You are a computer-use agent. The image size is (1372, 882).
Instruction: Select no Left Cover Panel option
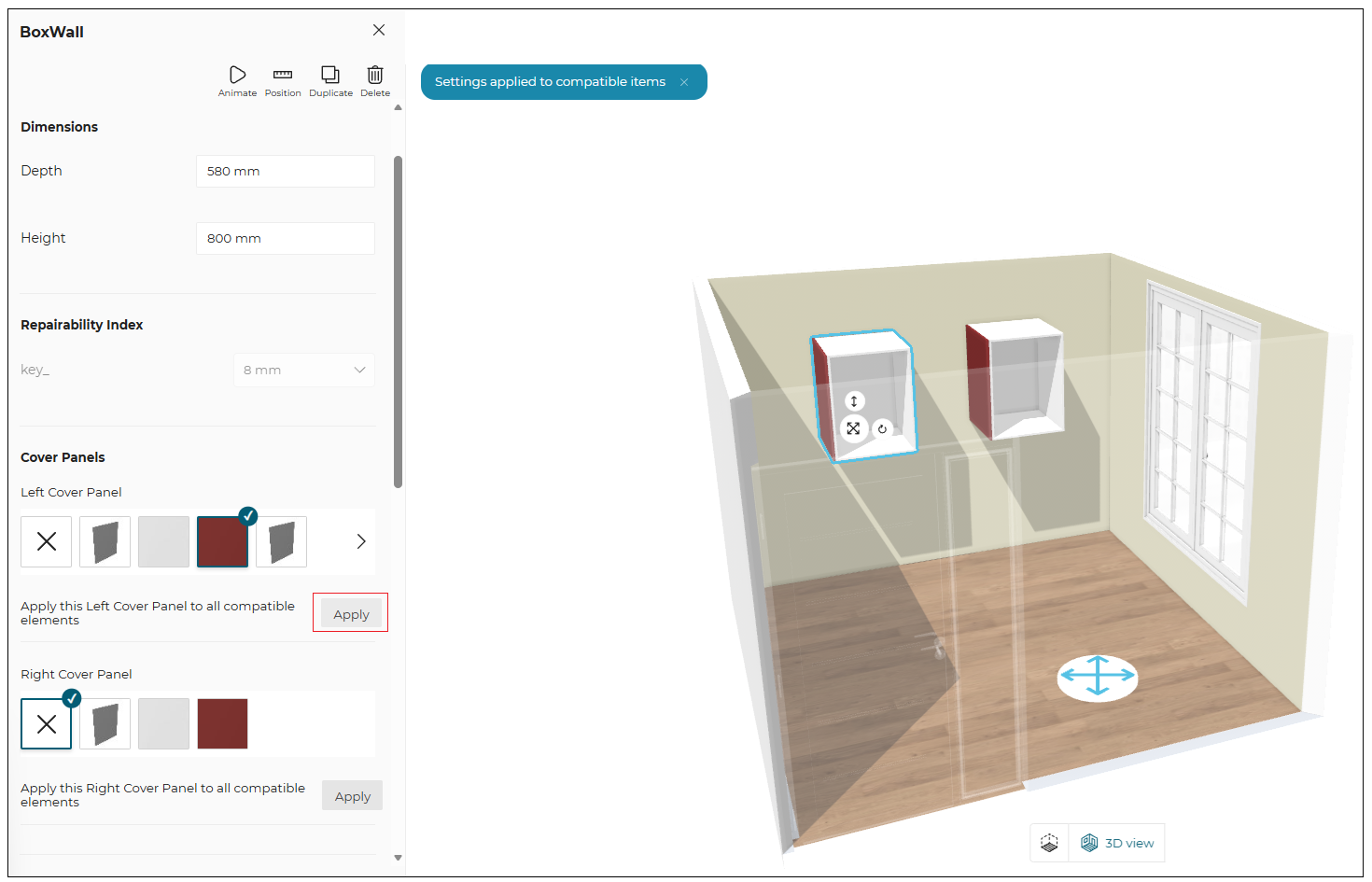pyautogui.click(x=47, y=541)
